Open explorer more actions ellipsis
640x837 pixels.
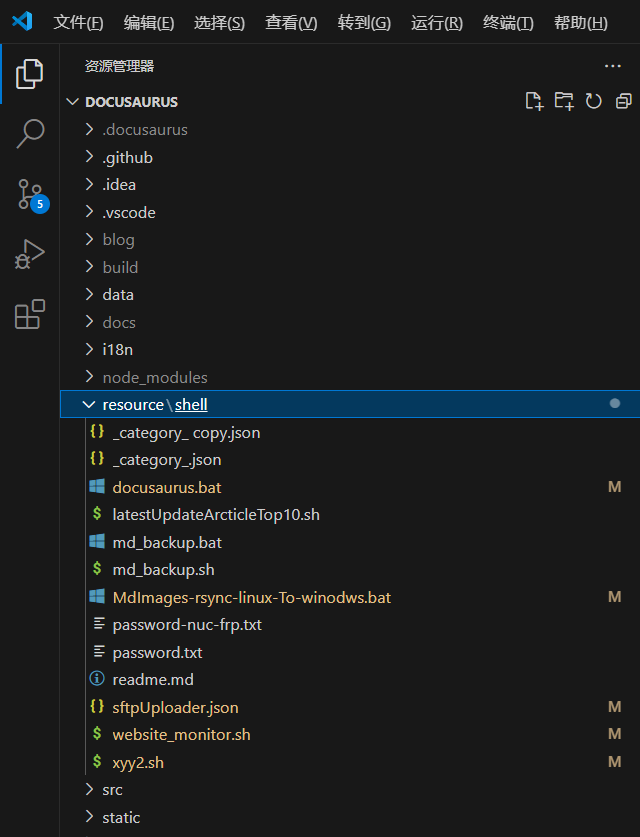pyautogui.click(x=613, y=66)
